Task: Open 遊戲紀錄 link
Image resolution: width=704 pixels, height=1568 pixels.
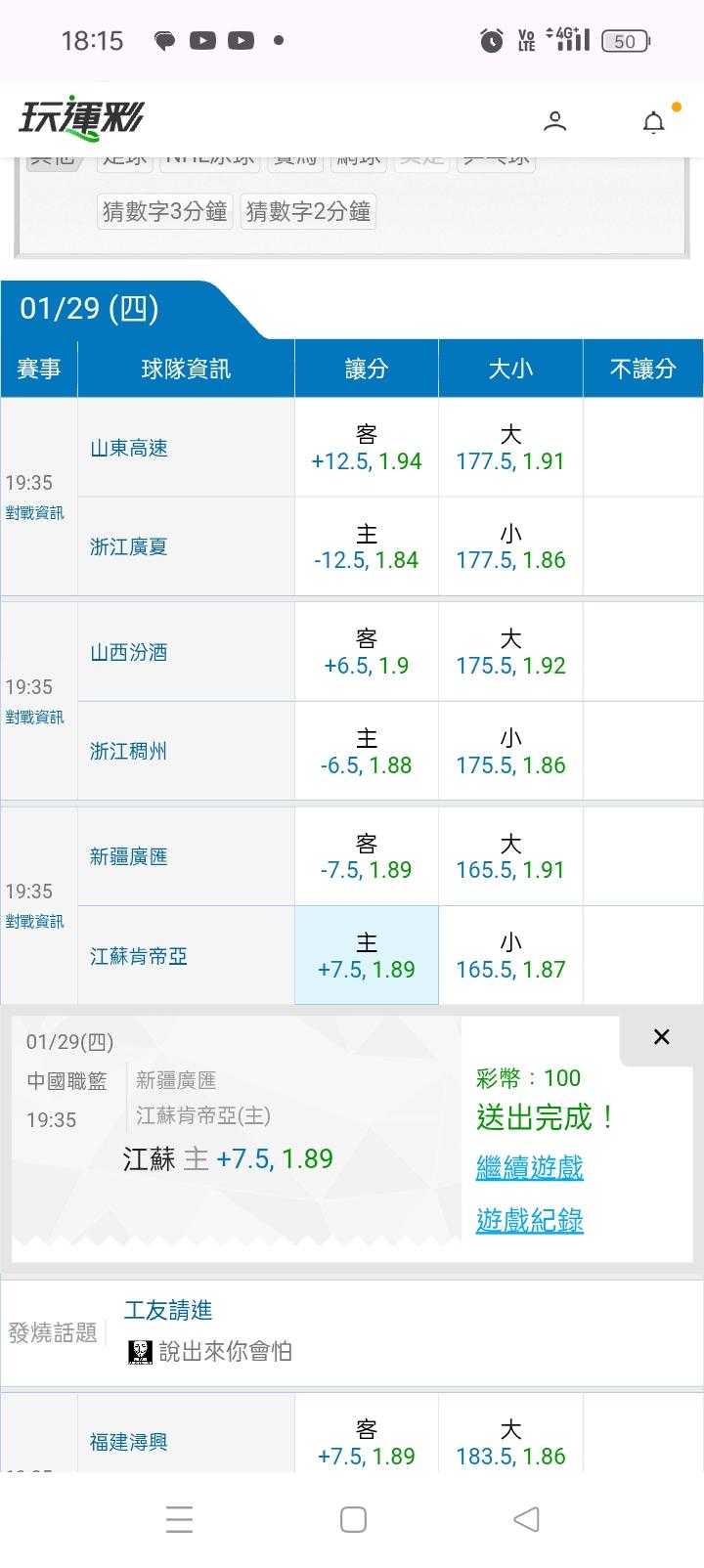Action: point(529,1220)
